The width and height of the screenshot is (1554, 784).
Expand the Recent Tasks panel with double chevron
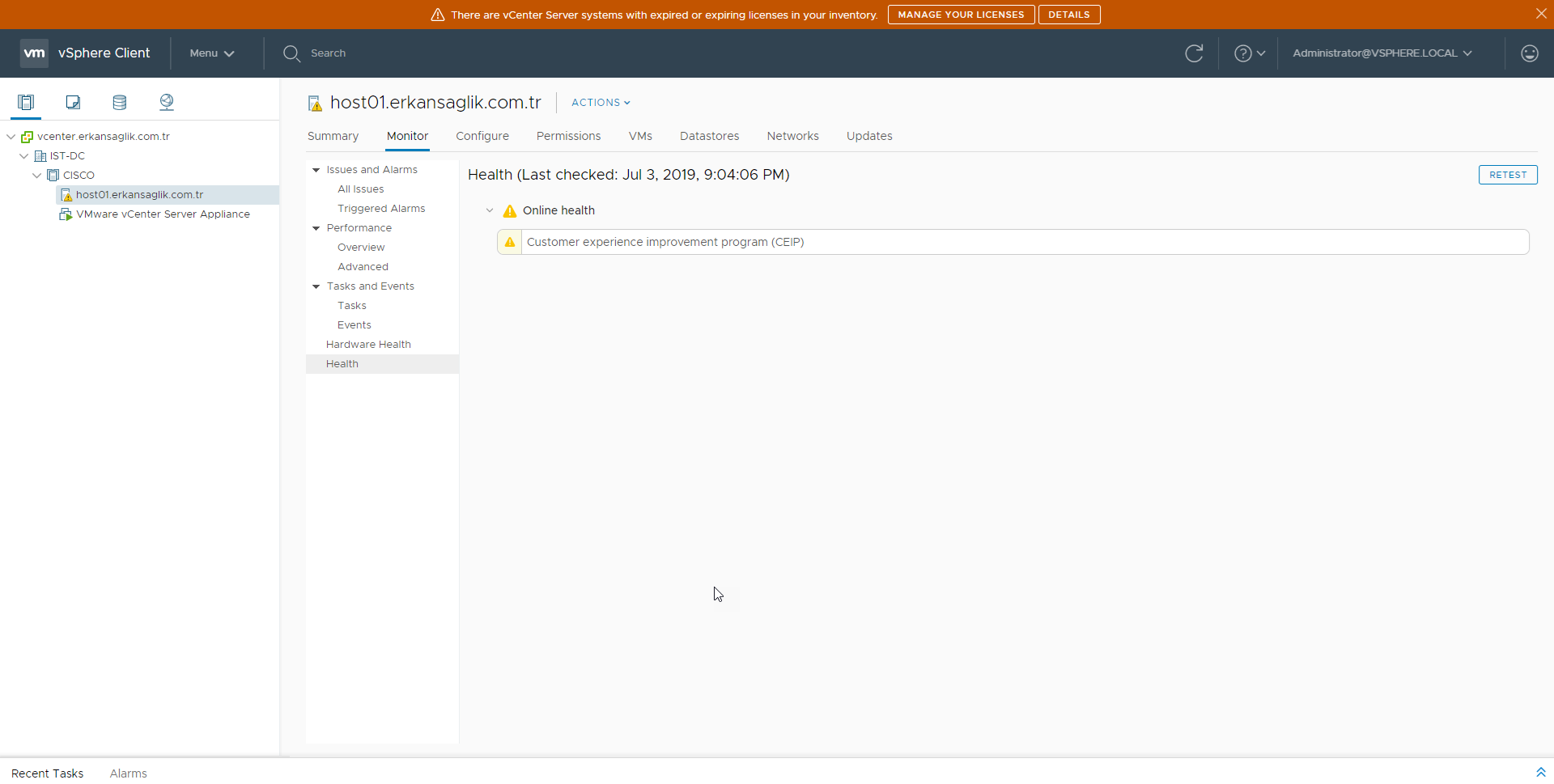[1540, 773]
